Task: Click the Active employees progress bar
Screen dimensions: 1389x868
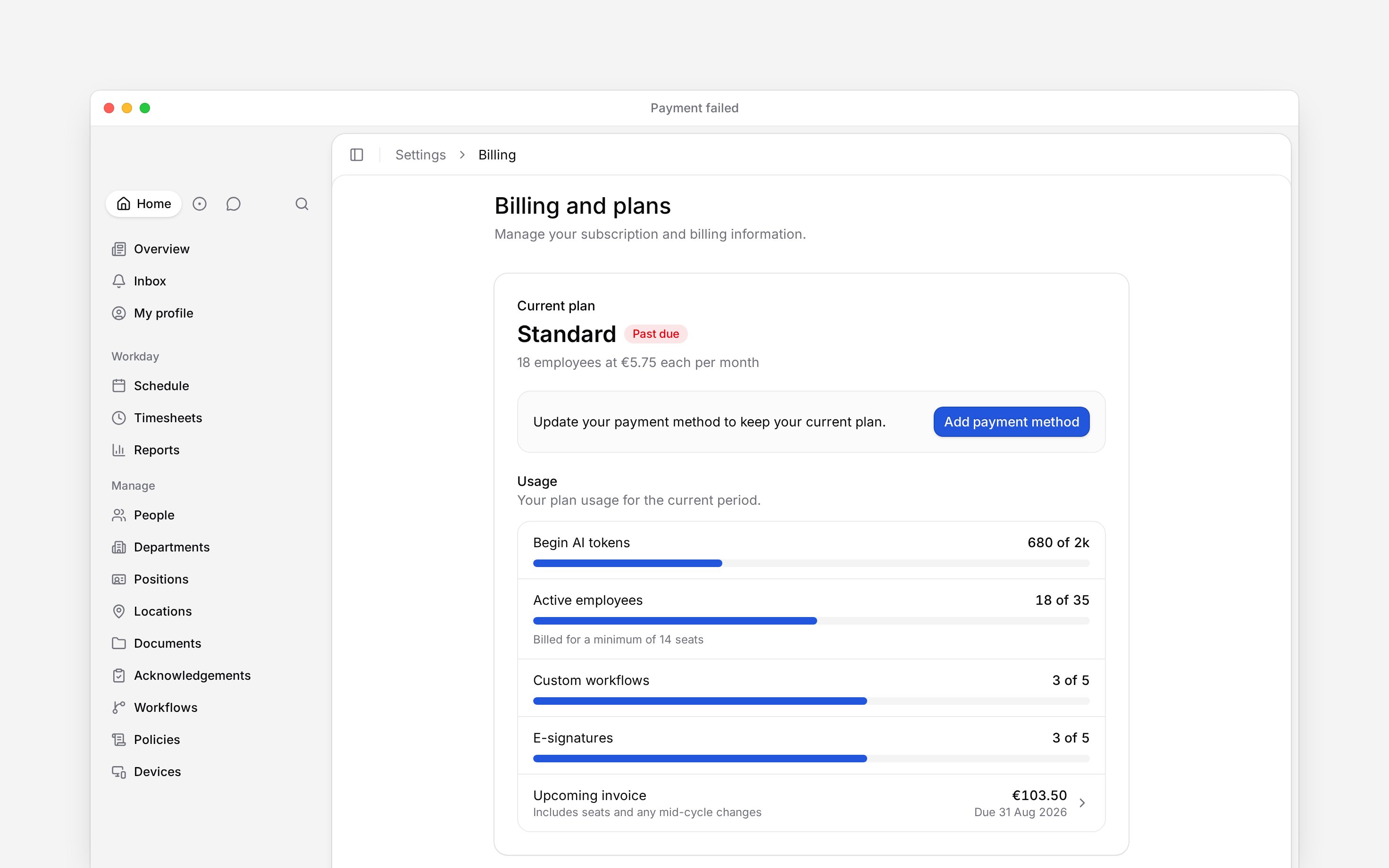Action: pos(811,621)
